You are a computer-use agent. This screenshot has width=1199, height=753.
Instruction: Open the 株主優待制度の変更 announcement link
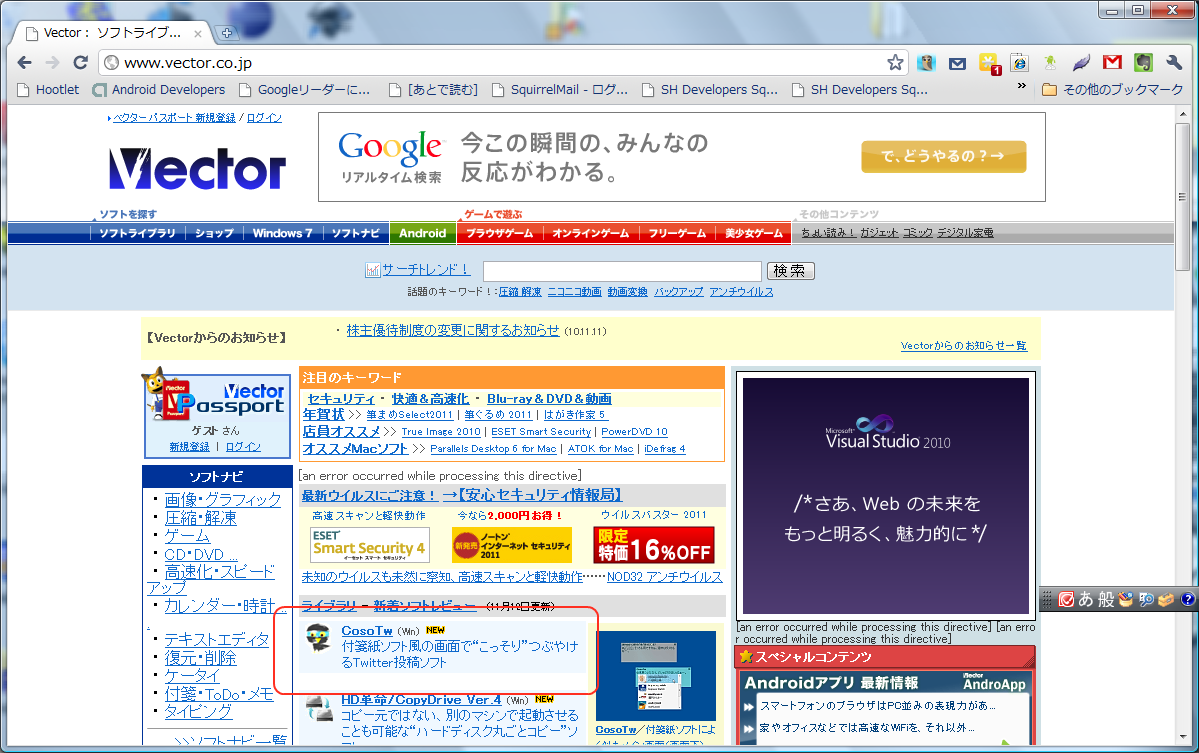[x=453, y=330]
